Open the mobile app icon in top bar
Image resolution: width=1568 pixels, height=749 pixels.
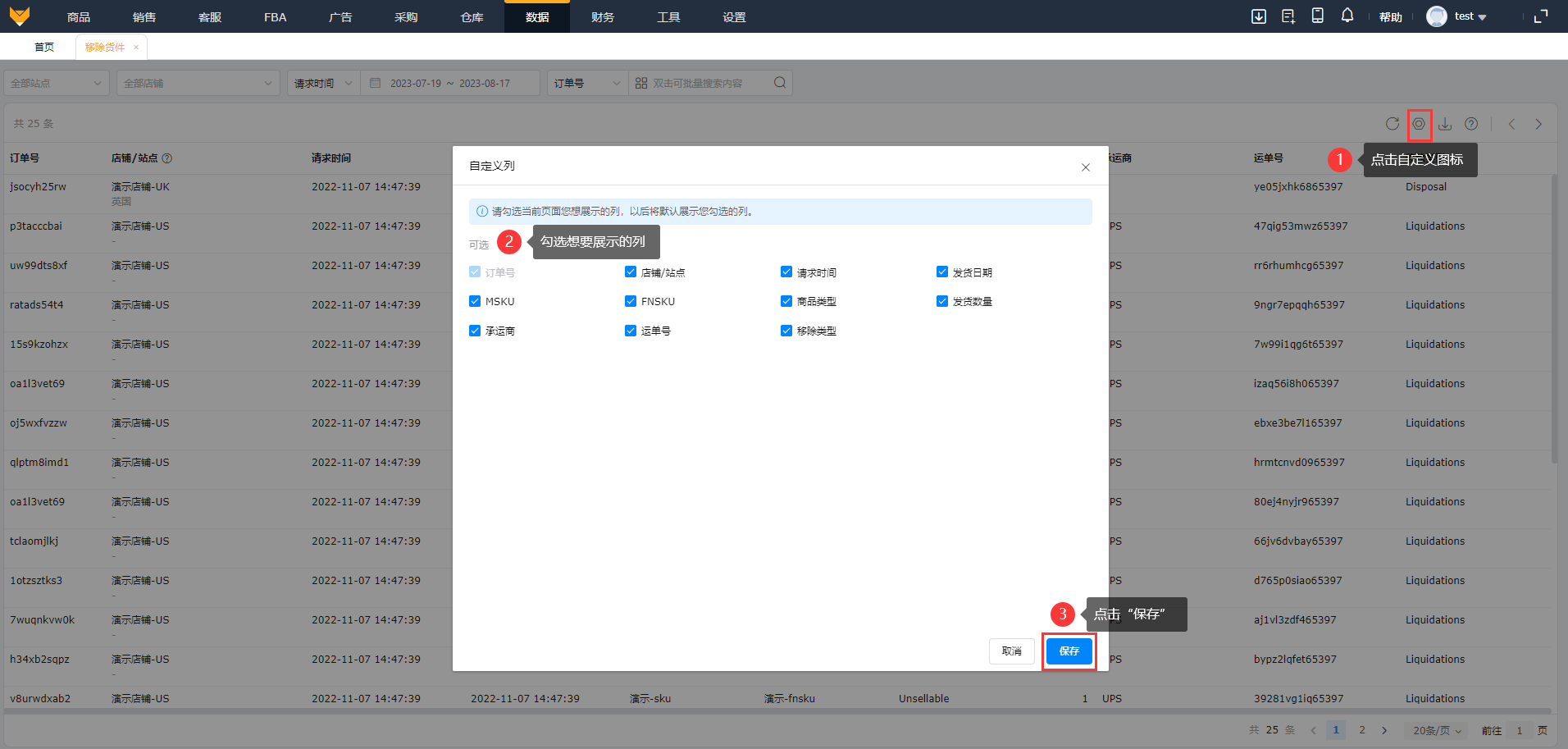[x=1318, y=16]
